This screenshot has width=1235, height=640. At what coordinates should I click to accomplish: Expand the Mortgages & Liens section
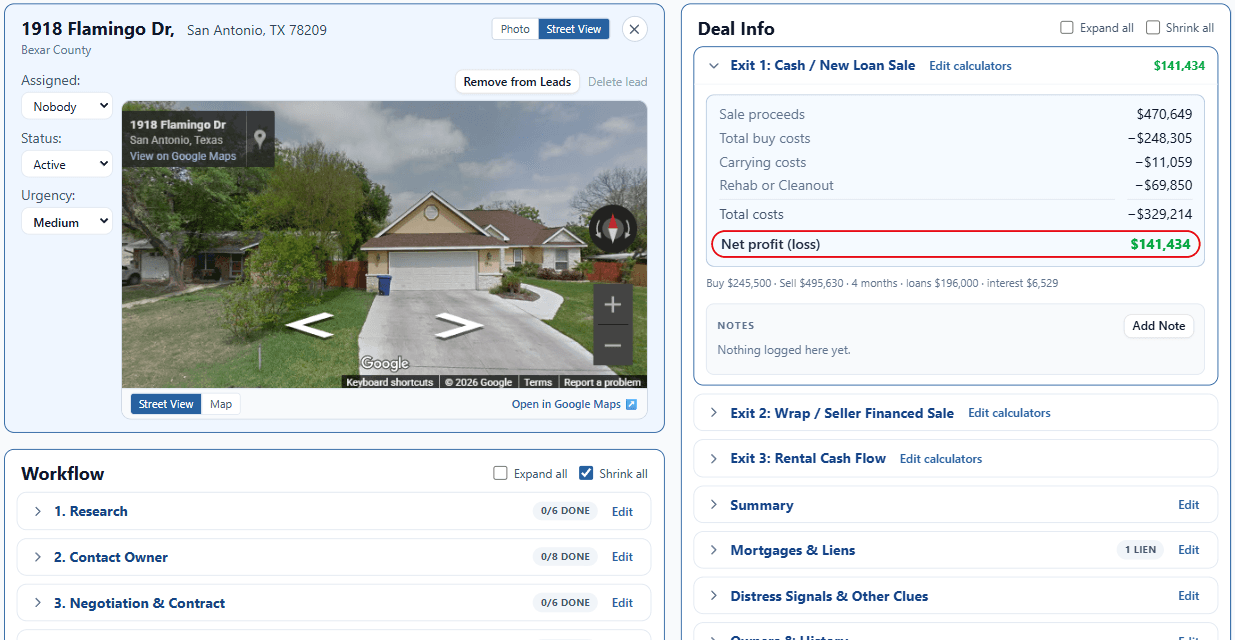tap(714, 550)
